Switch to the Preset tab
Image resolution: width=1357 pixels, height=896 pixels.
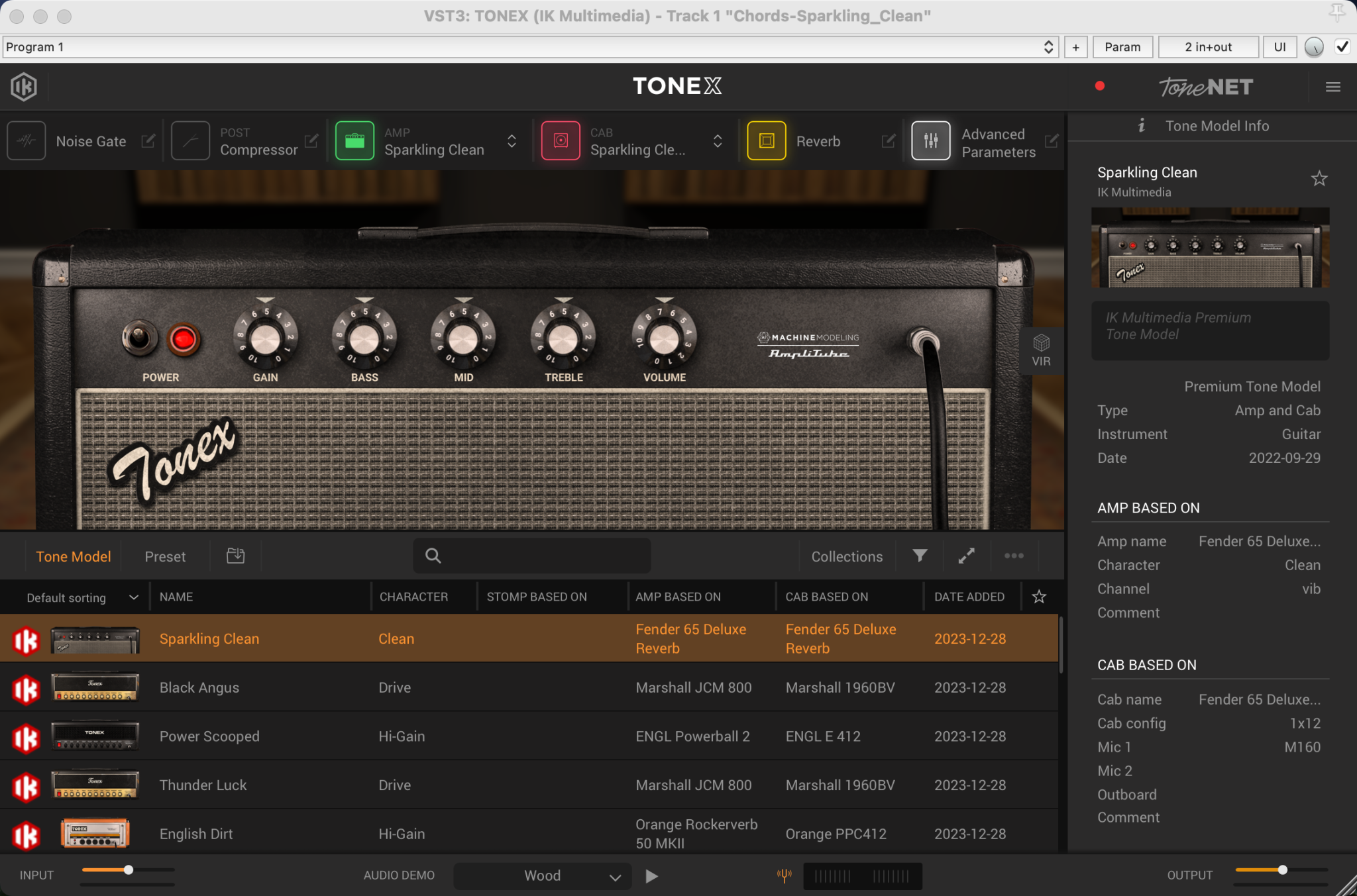click(165, 556)
